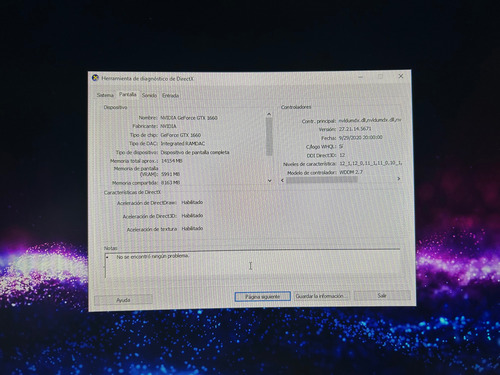Select the NVIDIA GeForce GTX 1660 name value
Image resolution: width=500 pixels, height=375 pixels.
coord(189,118)
